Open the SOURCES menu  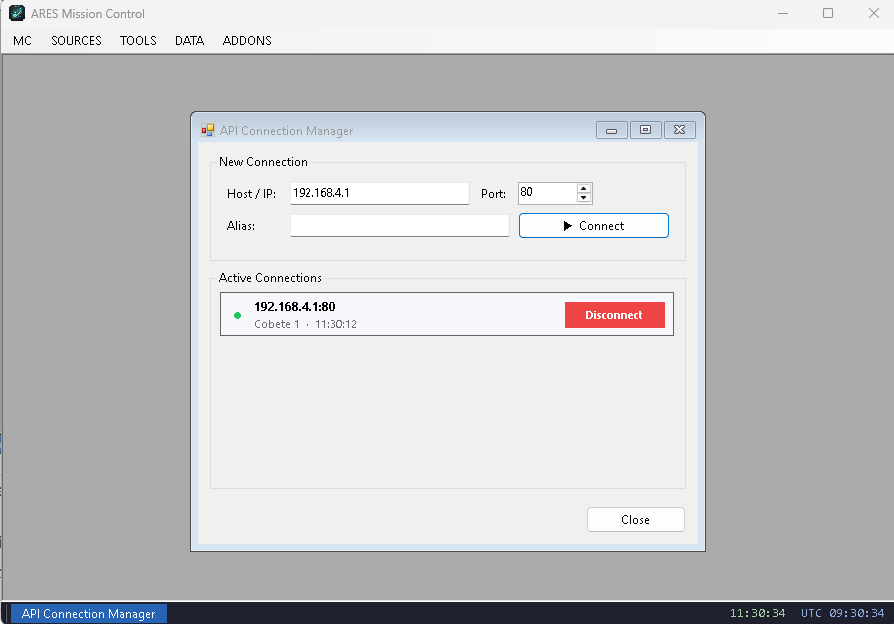click(x=76, y=40)
